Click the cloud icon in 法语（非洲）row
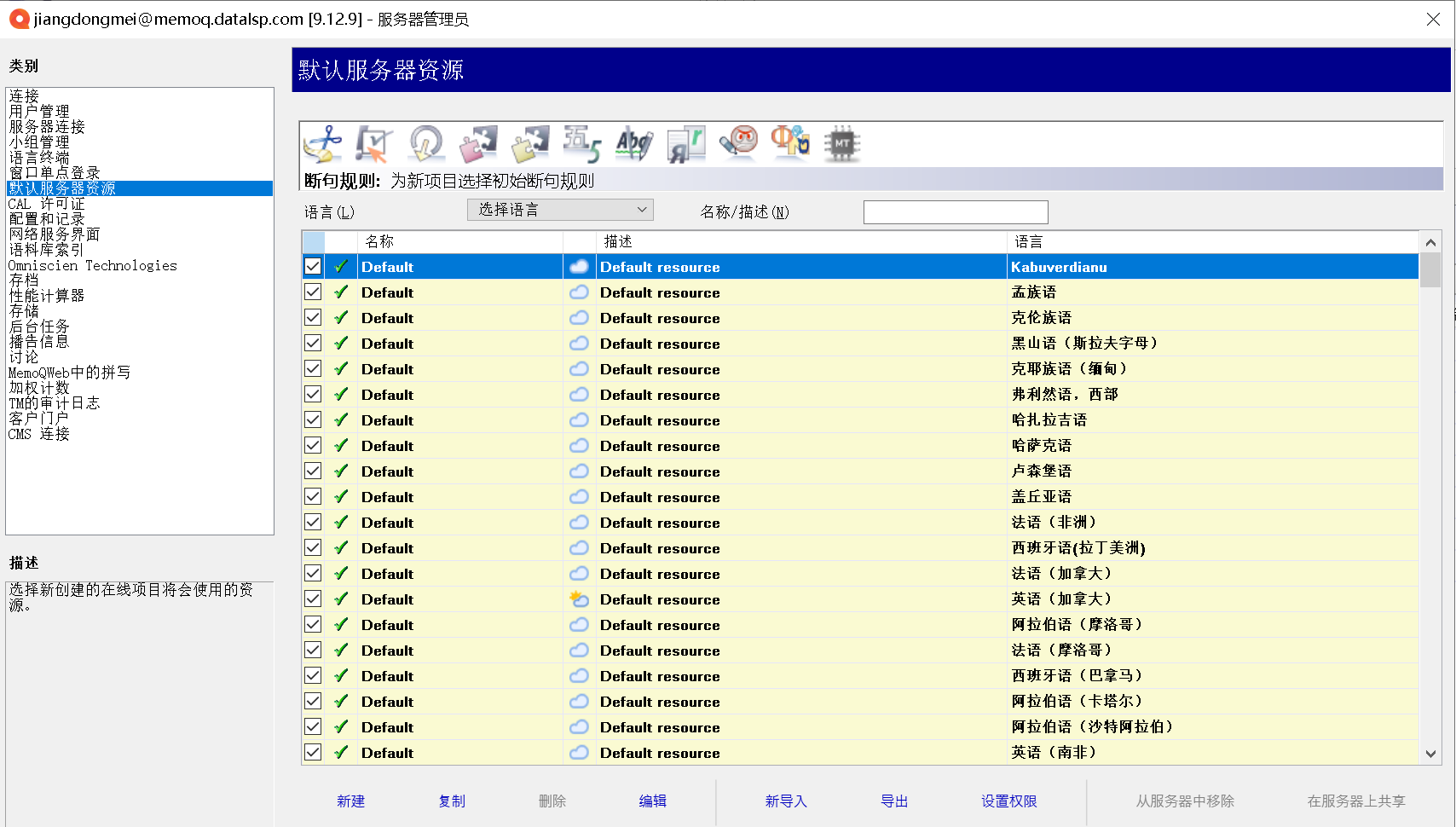This screenshot has width=1456, height=827. pos(579,522)
